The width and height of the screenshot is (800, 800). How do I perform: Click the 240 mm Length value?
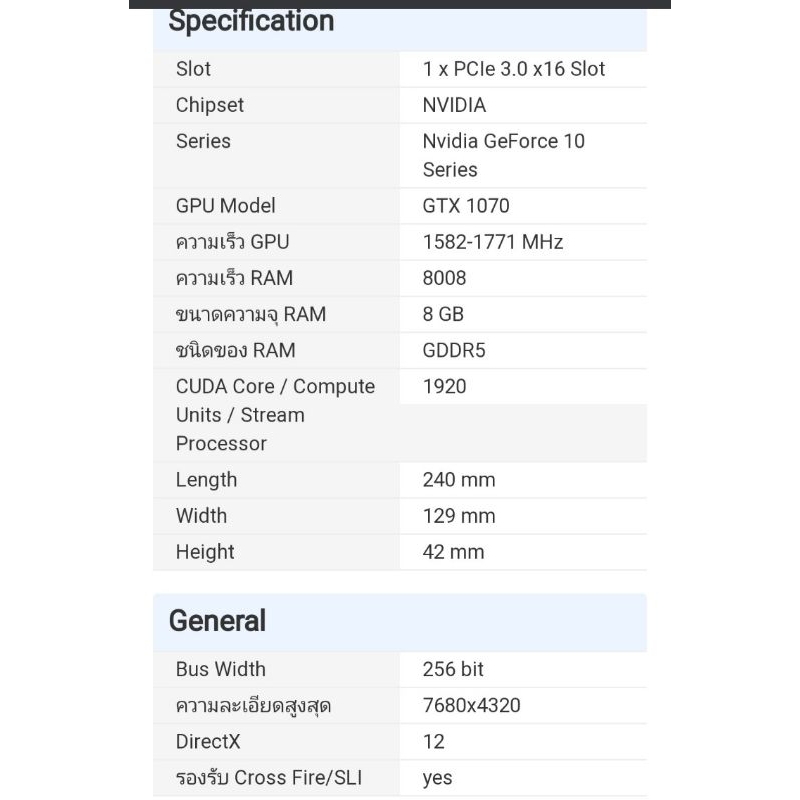[x=459, y=480]
